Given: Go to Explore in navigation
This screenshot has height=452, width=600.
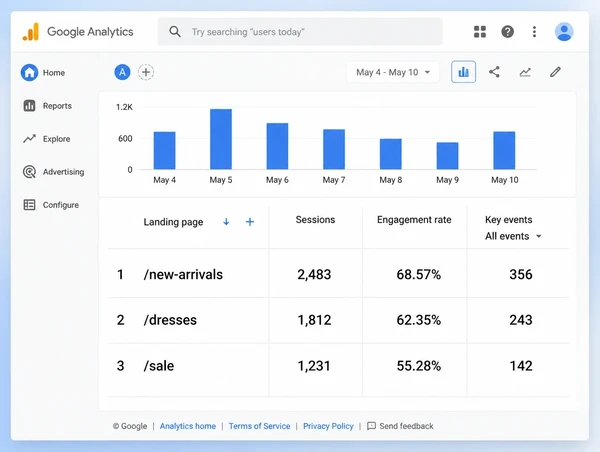Looking at the screenshot, I should (56, 139).
